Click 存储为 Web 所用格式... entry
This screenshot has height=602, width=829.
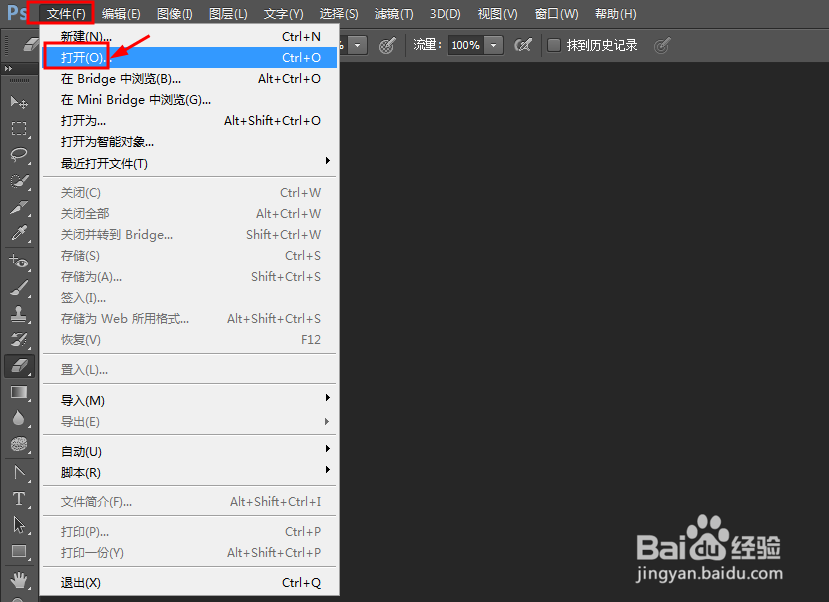190,319
